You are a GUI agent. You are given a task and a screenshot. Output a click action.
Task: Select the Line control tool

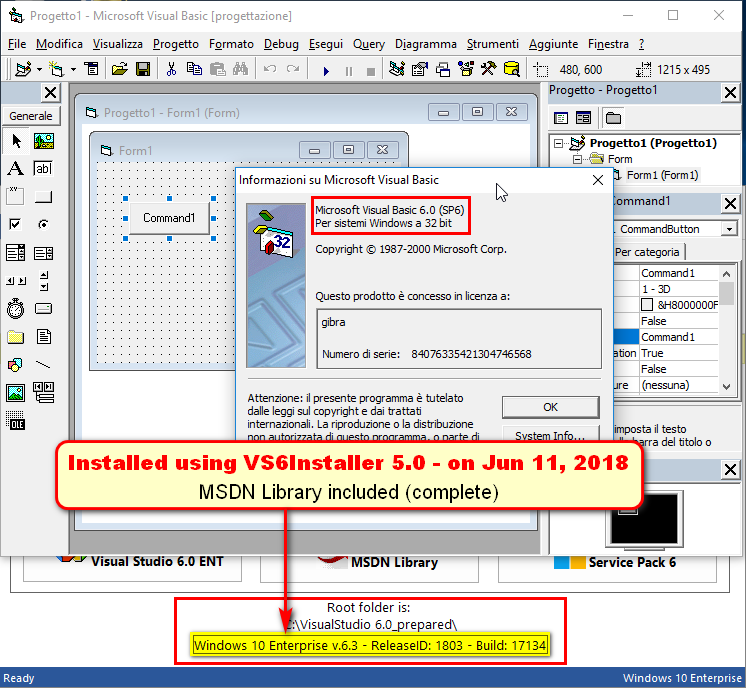coord(43,365)
